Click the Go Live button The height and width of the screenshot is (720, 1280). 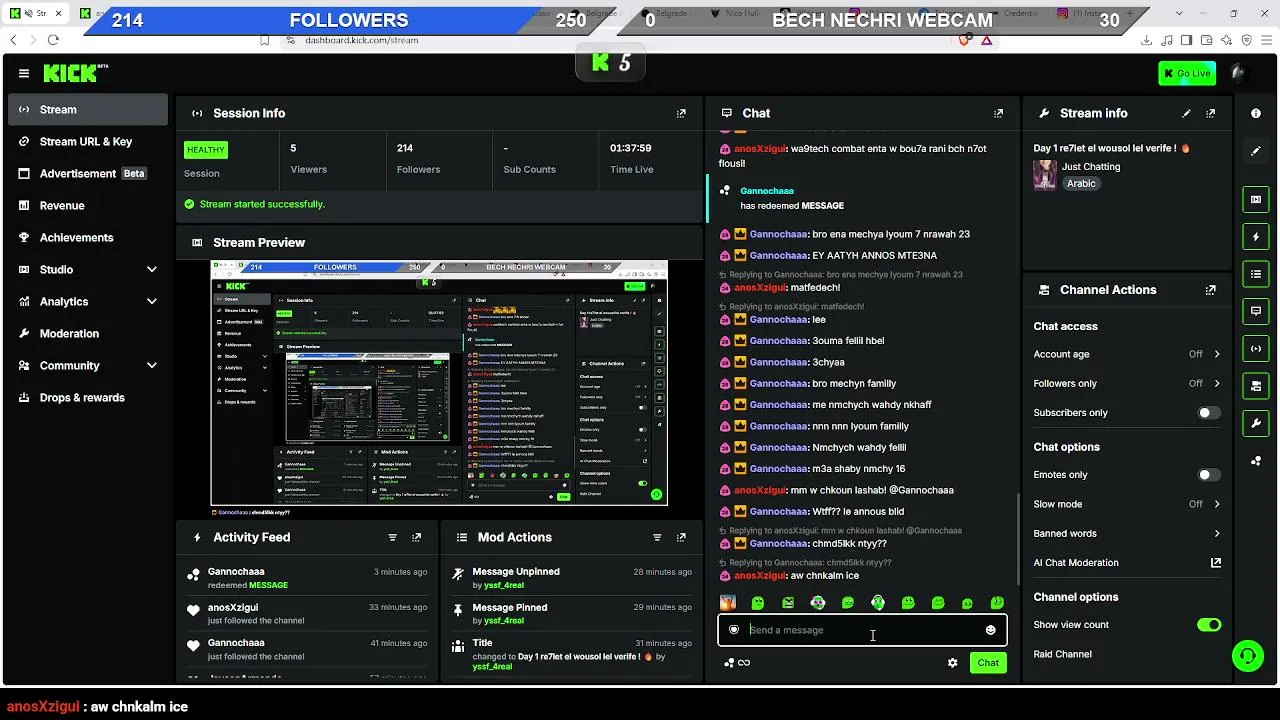pos(1187,73)
